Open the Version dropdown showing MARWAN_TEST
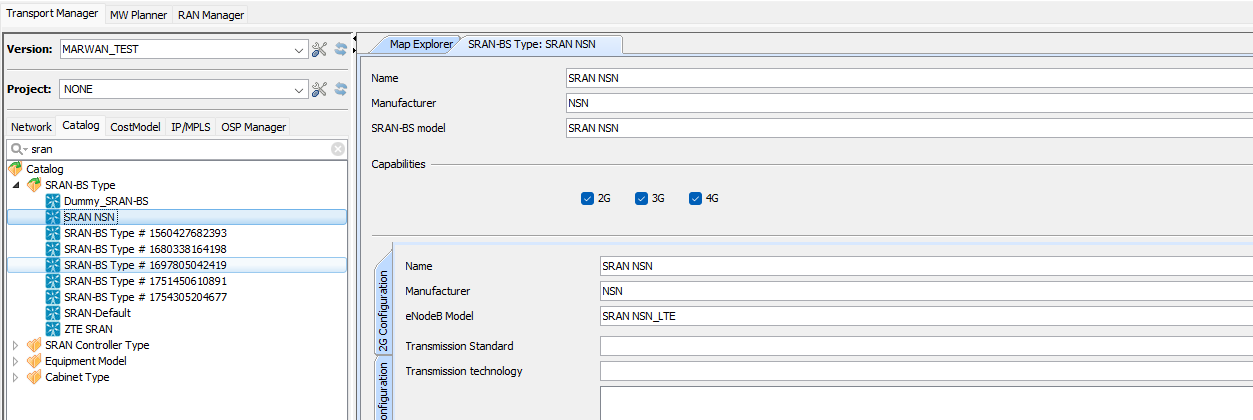The image size is (1253, 420). point(300,49)
